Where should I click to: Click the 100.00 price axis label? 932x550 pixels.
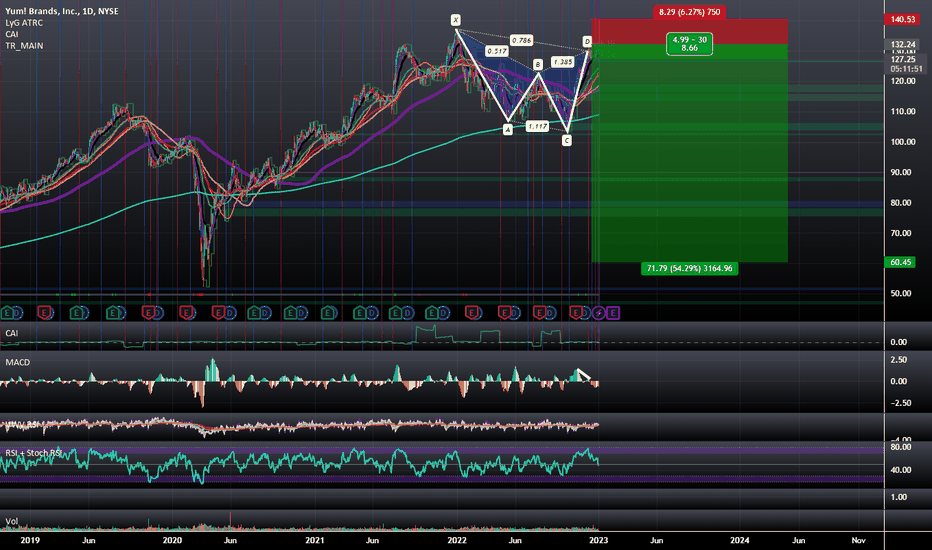pos(902,142)
